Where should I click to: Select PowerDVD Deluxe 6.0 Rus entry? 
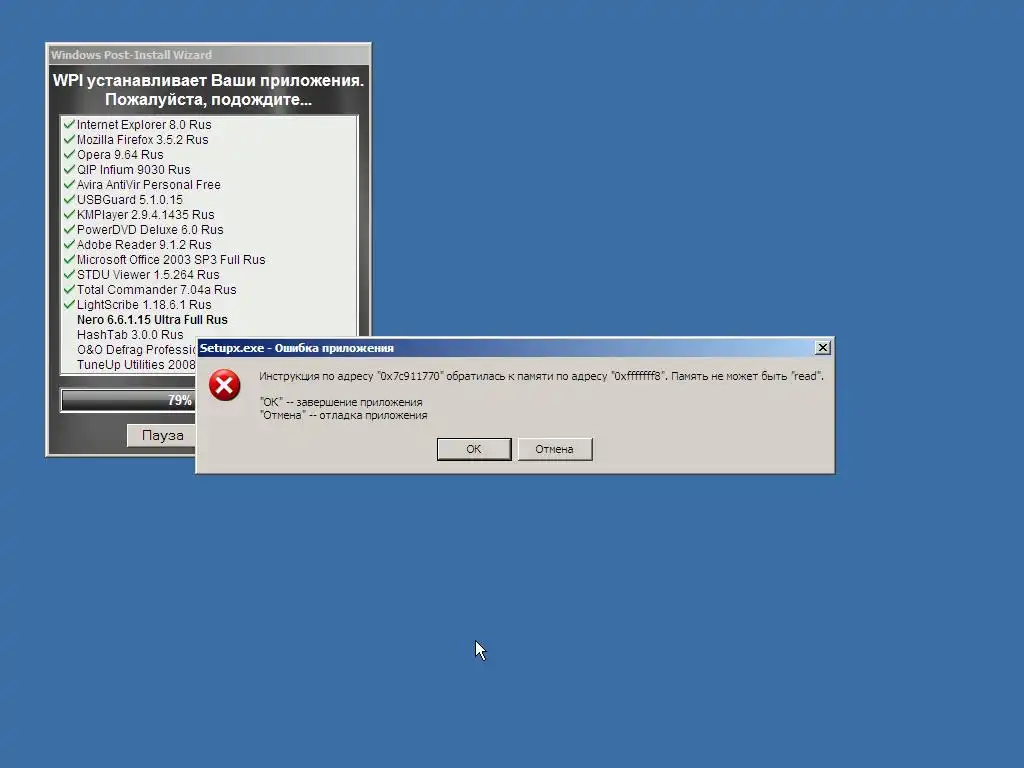[150, 230]
